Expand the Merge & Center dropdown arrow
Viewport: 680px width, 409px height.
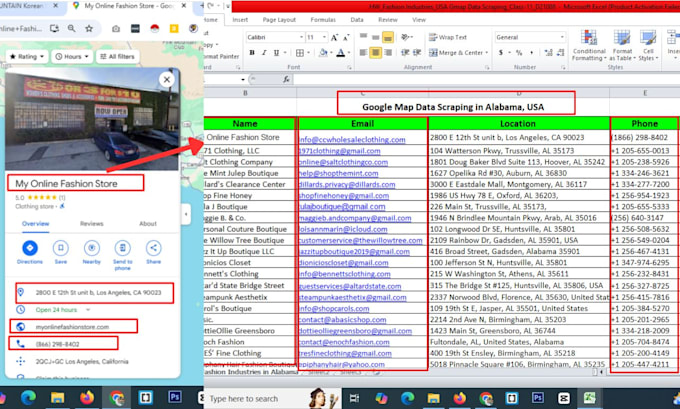pyautogui.click(x=487, y=52)
